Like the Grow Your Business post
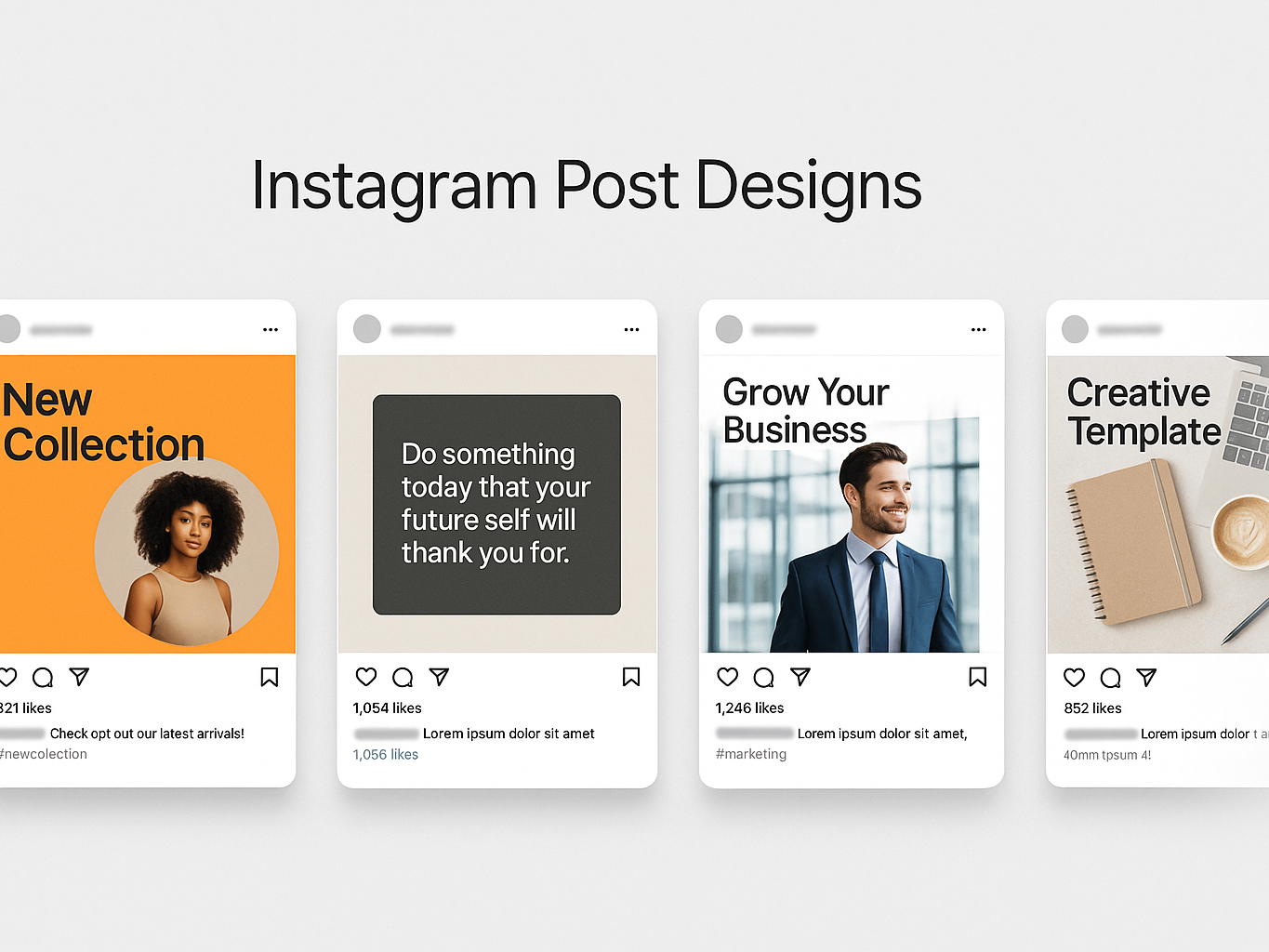Image resolution: width=1269 pixels, height=952 pixels. click(728, 677)
